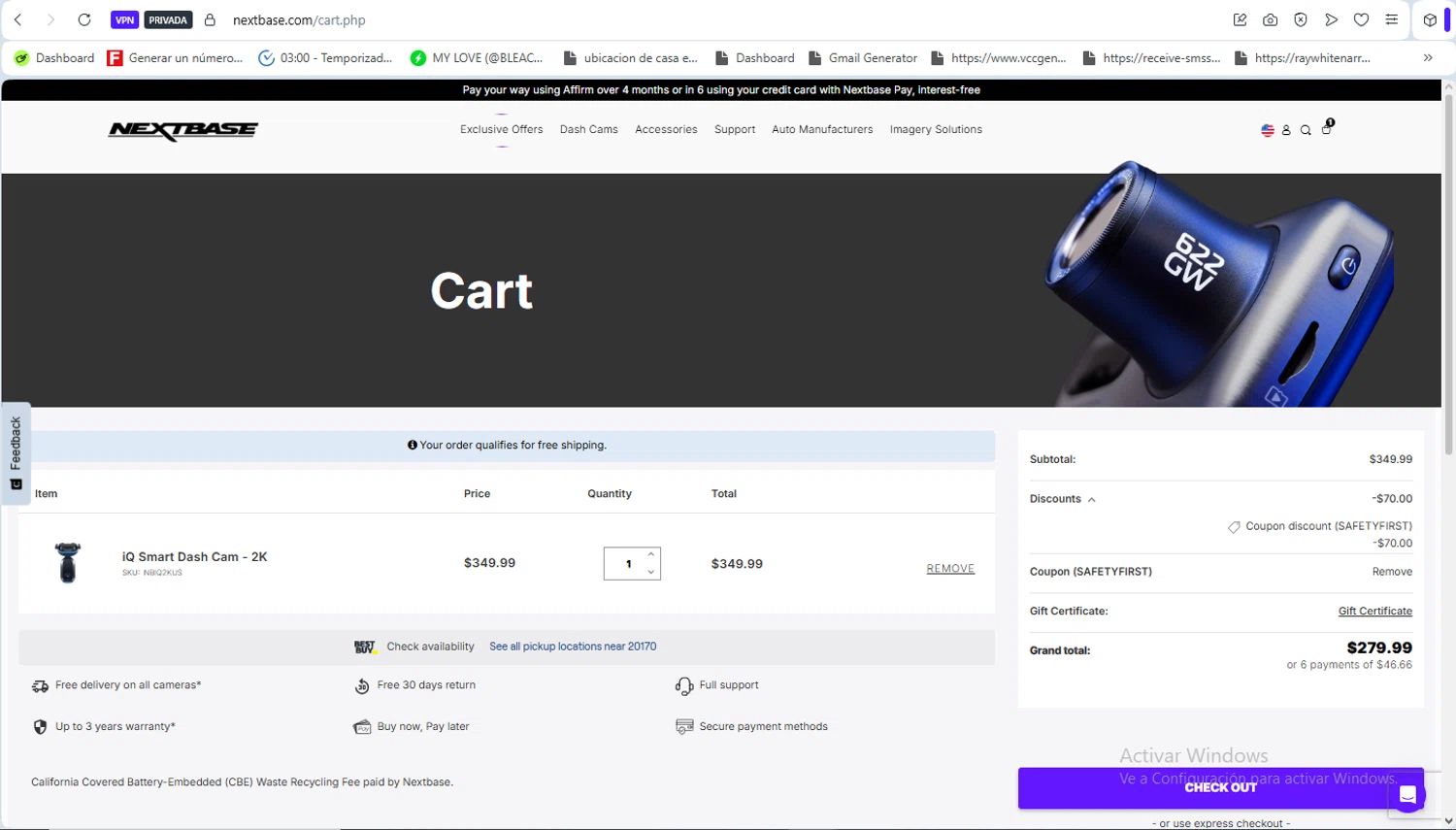Open the Auto Manufacturers menu
The height and width of the screenshot is (830, 1456).
pos(822,129)
